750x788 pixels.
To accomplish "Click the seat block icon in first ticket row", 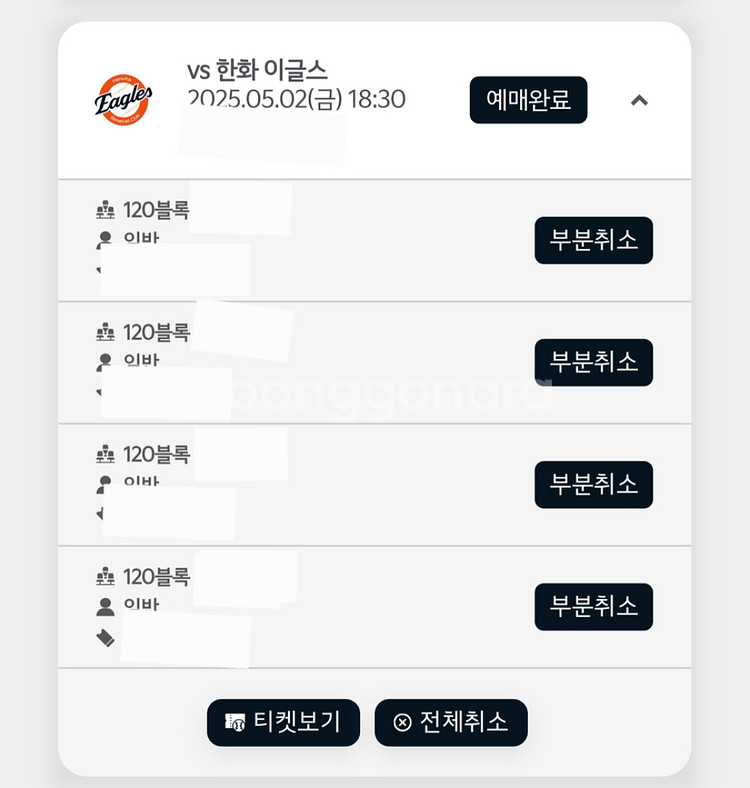I will 105,210.
